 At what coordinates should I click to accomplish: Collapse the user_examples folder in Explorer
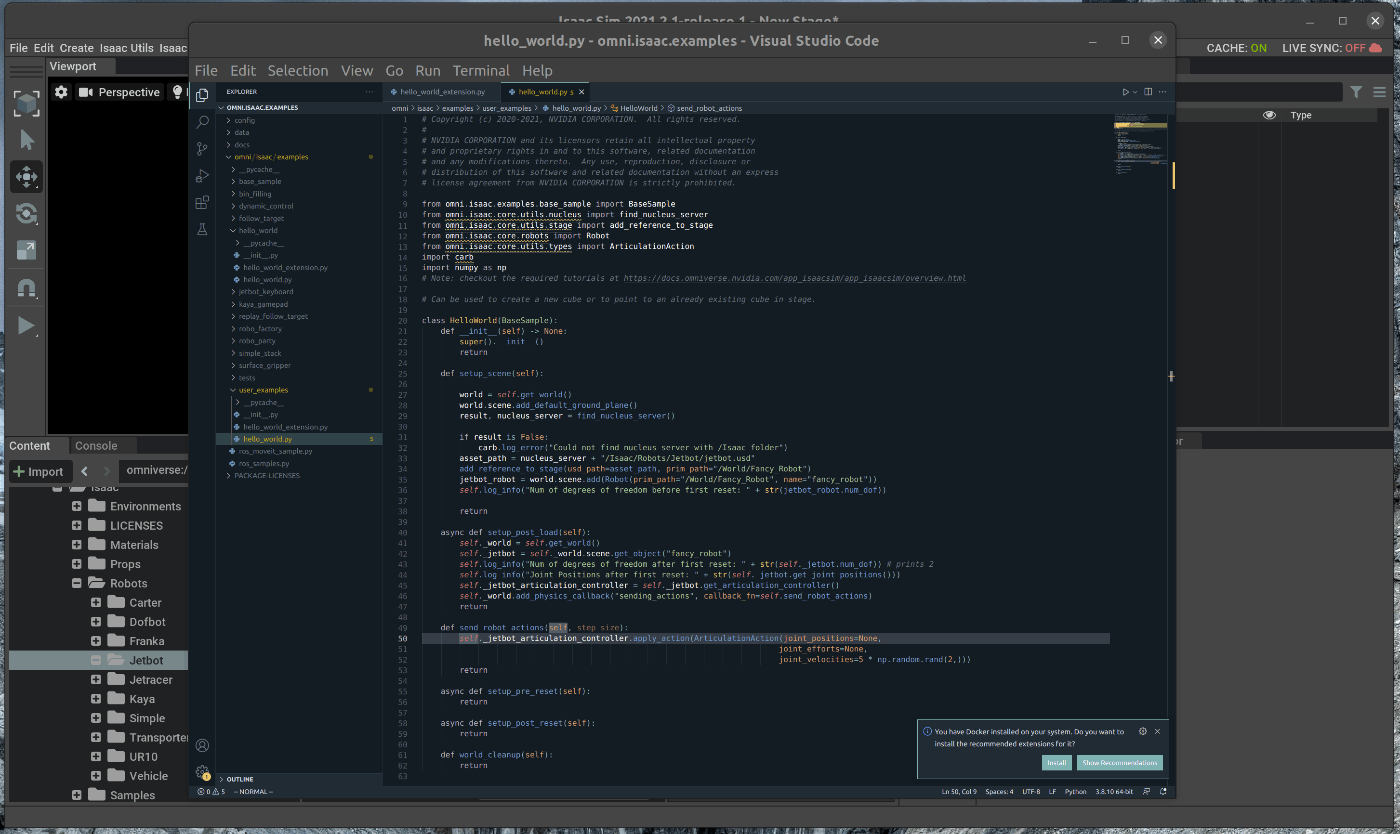[x=299, y=390]
